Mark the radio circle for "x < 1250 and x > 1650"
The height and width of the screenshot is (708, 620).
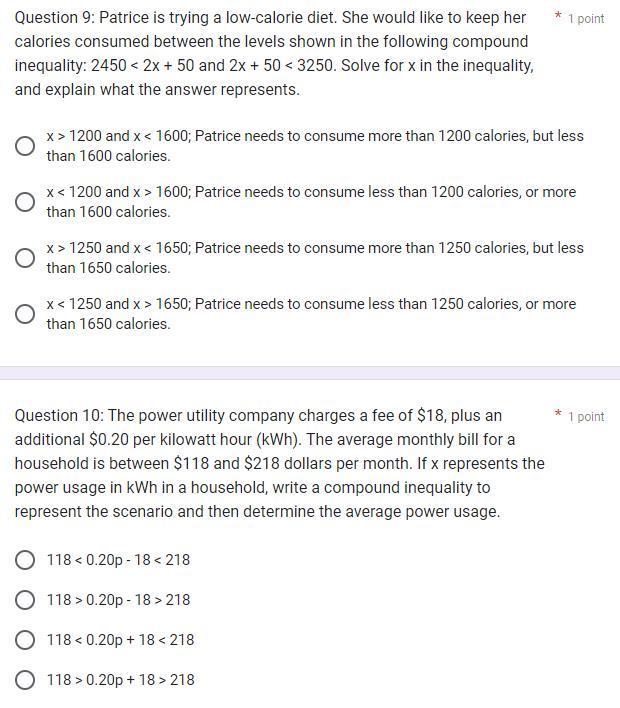coord(26,314)
